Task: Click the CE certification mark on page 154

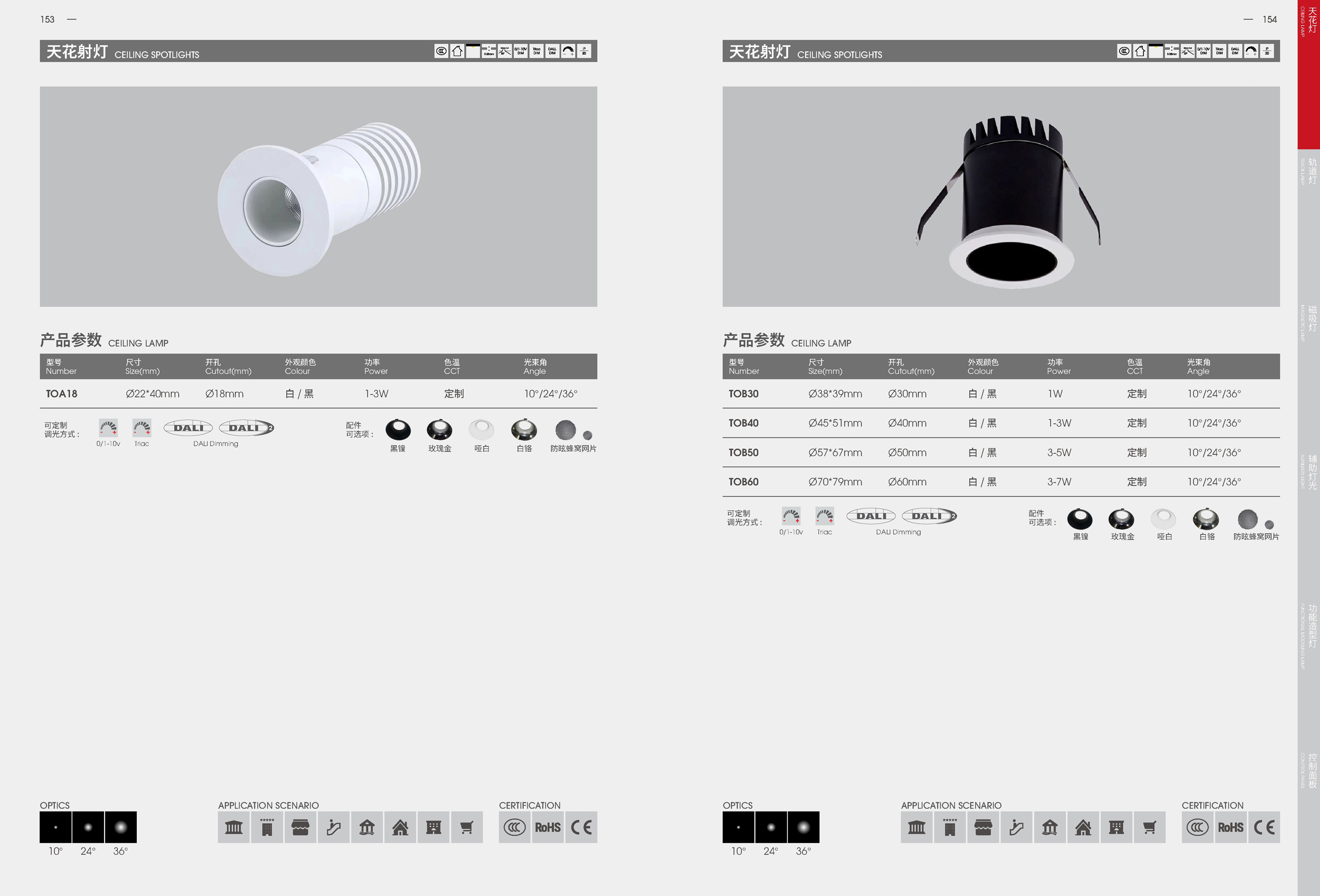Action: 1264,827
